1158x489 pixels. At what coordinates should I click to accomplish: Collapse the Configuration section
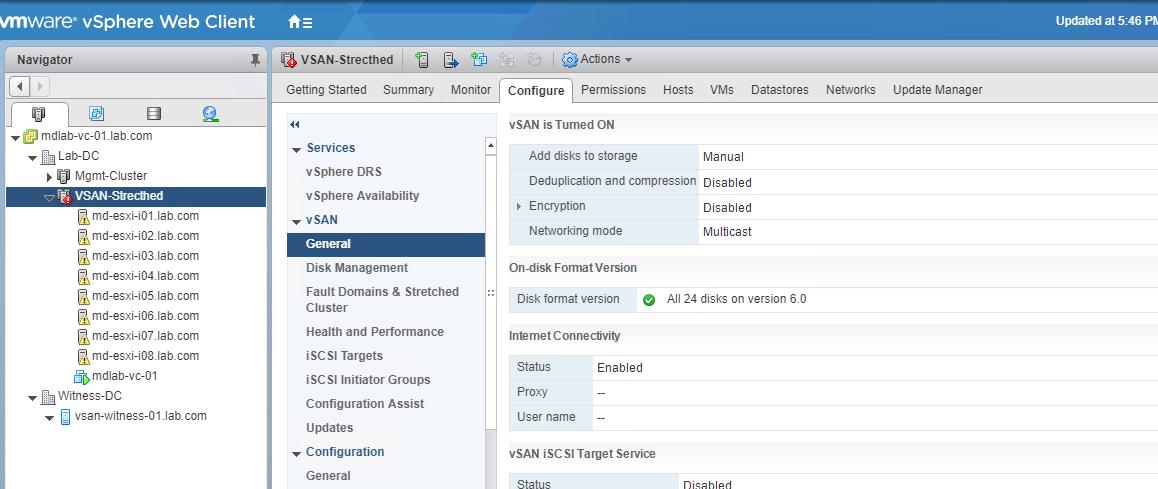pyautogui.click(x=297, y=454)
